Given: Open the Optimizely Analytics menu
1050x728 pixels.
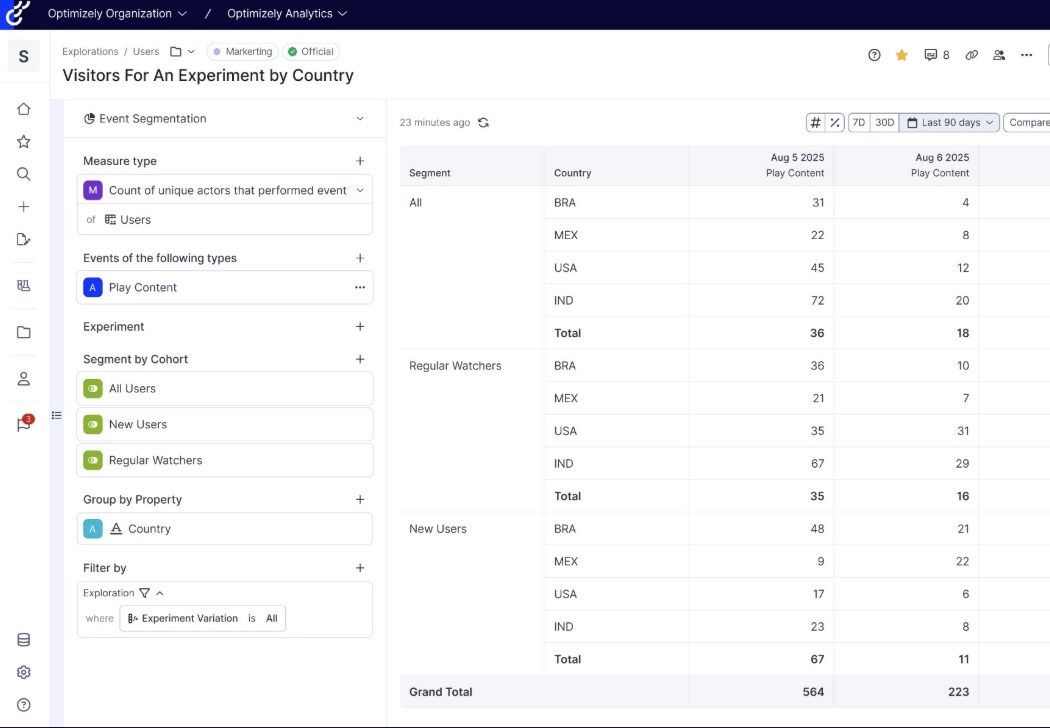Looking at the screenshot, I should pos(287,14).
